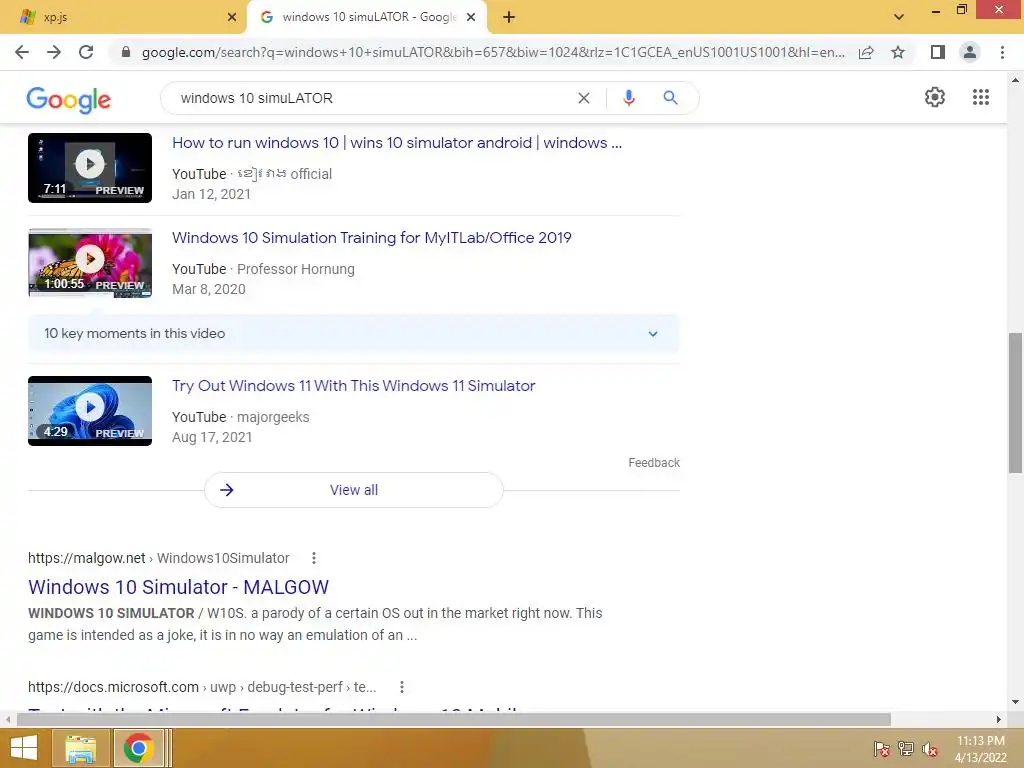The width and height of the screenshot is (1024, 768).
Task: Bookmark this page with star icon
Action: tap(898, 52)
